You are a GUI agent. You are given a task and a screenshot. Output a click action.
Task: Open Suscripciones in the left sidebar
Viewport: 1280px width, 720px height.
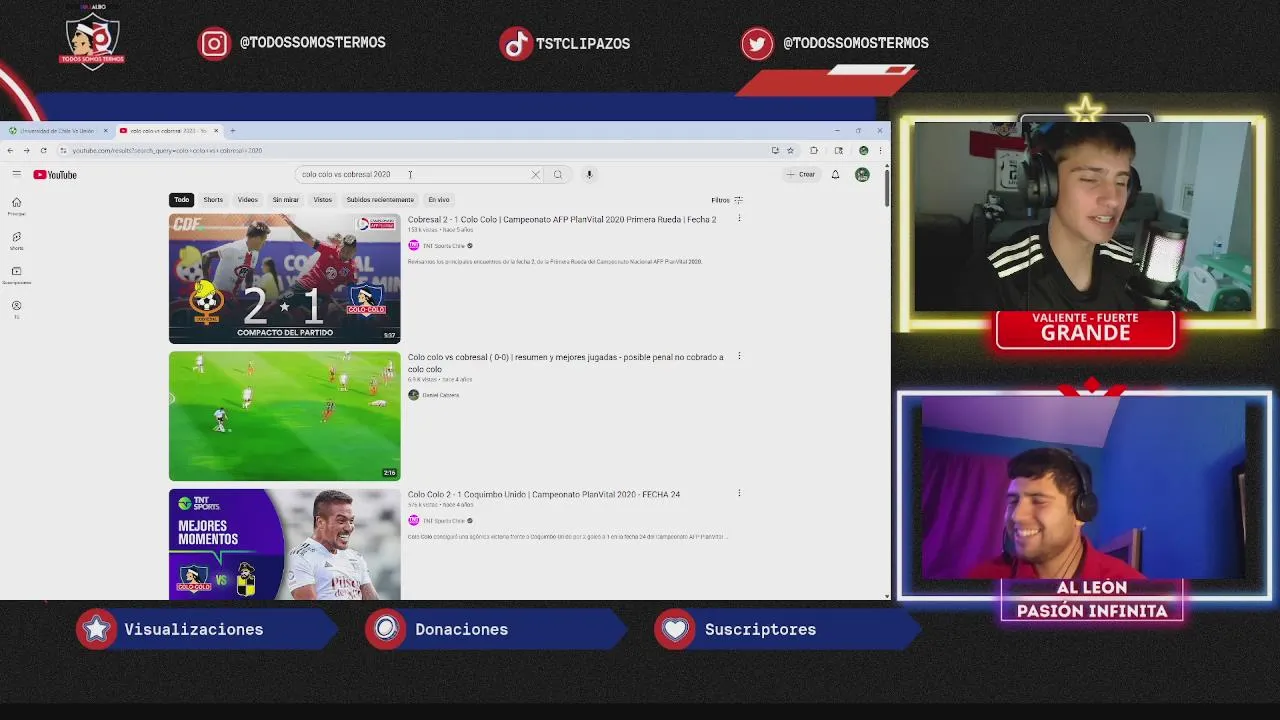(x=16, y=275)
